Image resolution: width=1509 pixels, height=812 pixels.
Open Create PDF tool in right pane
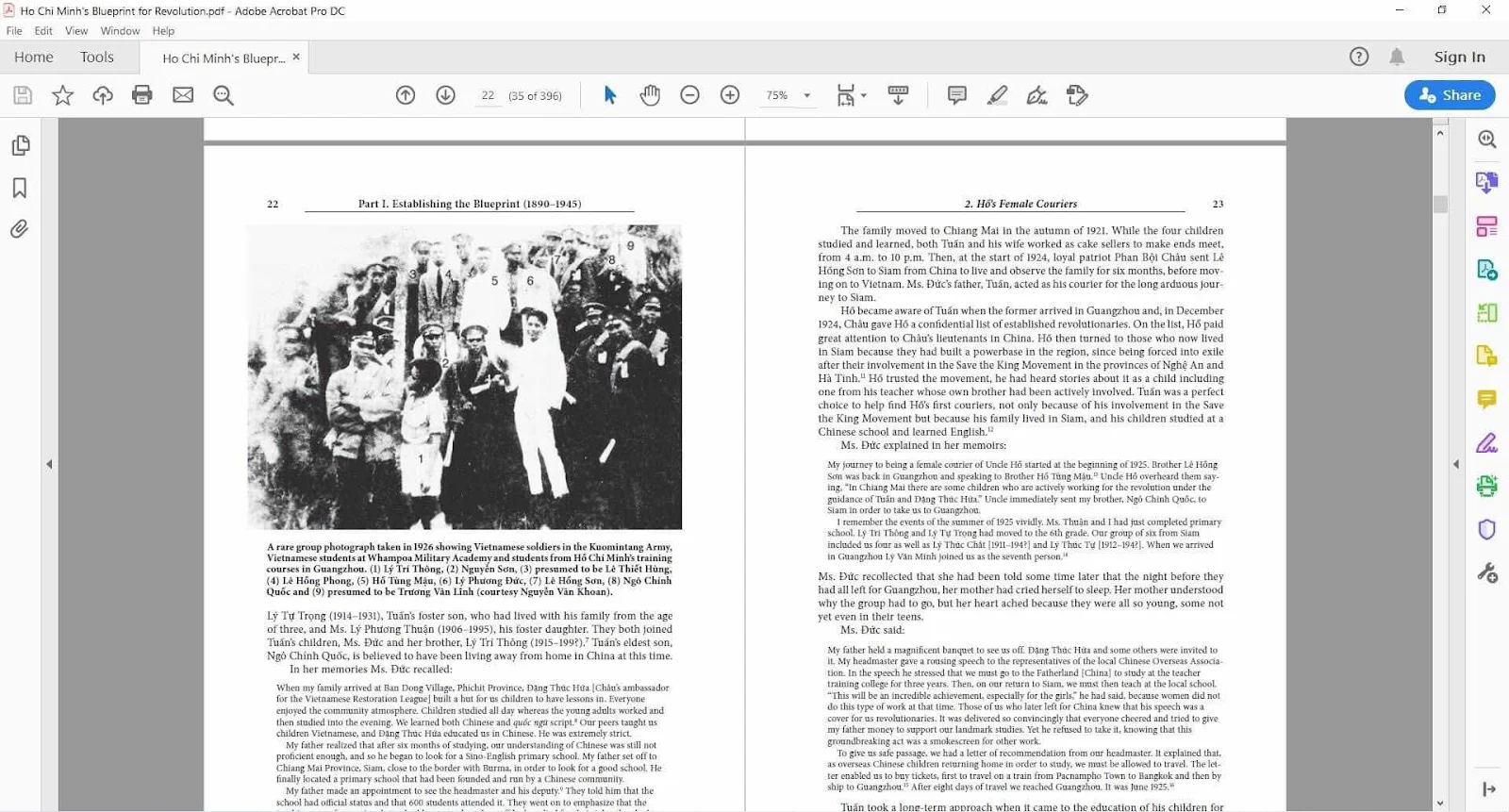tap(1487, 270)
